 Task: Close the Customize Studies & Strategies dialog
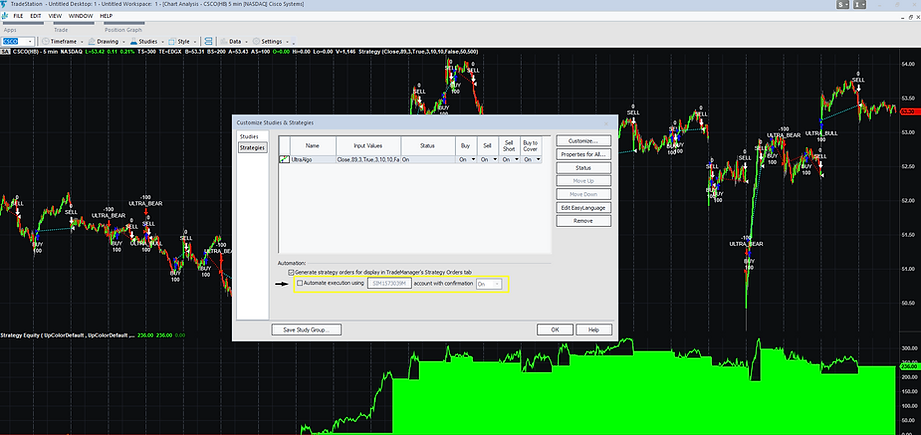[606, 123]
